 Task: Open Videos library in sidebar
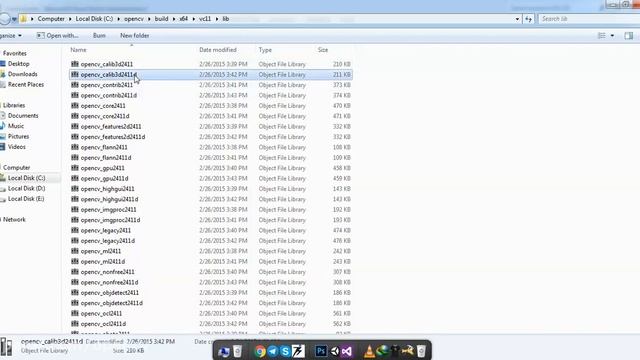(17, 147)
